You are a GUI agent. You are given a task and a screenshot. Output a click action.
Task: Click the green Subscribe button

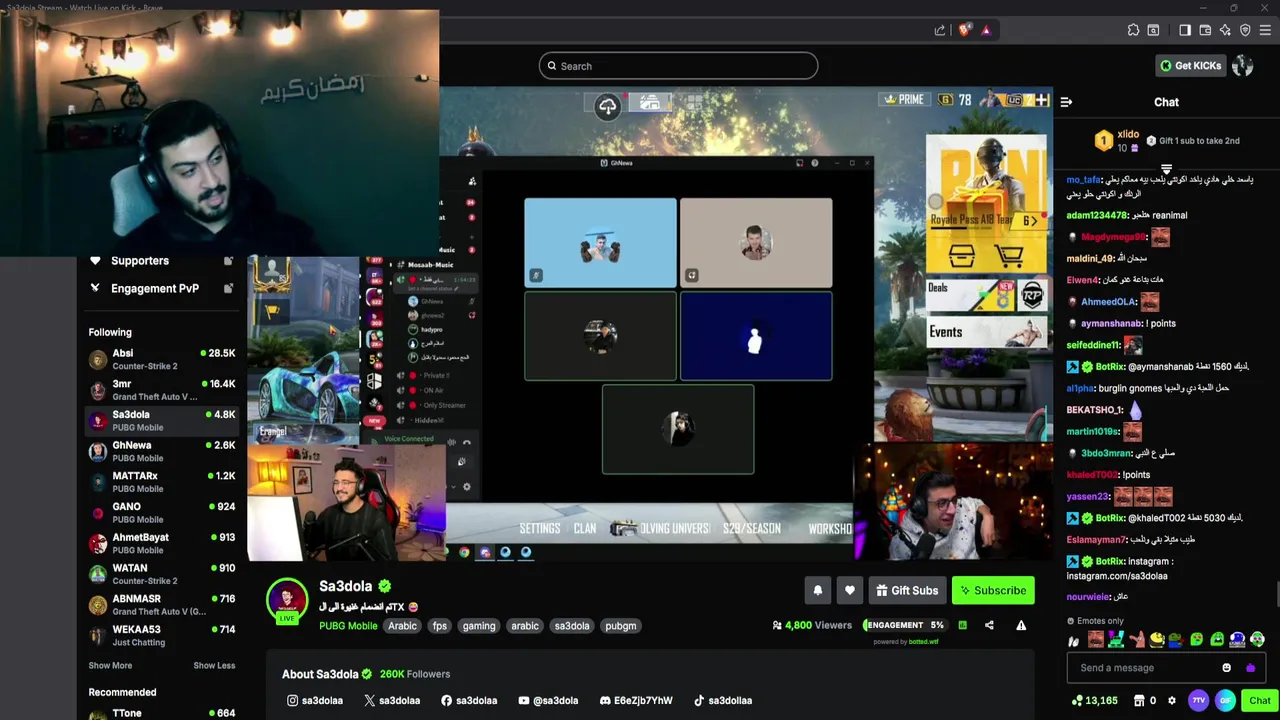(993, 591)
